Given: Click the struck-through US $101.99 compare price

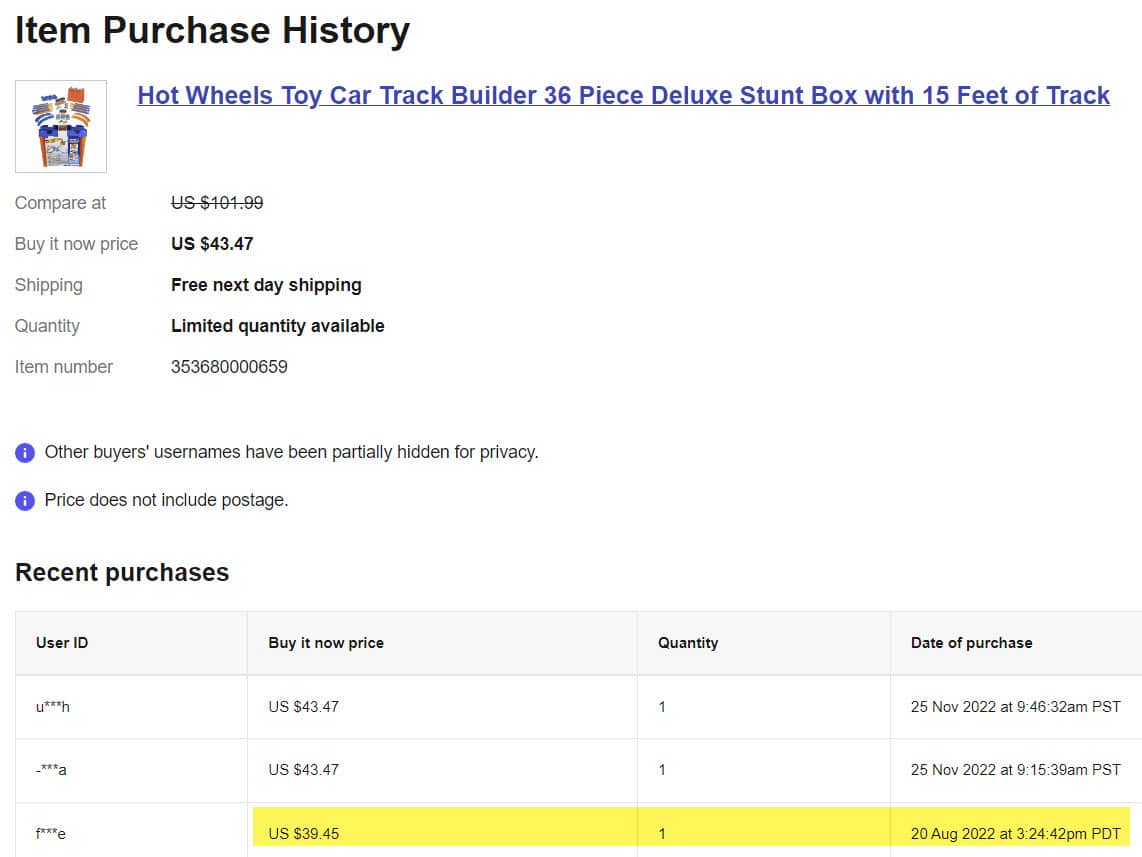Looking at the screenshot, I should click(217, 203).
